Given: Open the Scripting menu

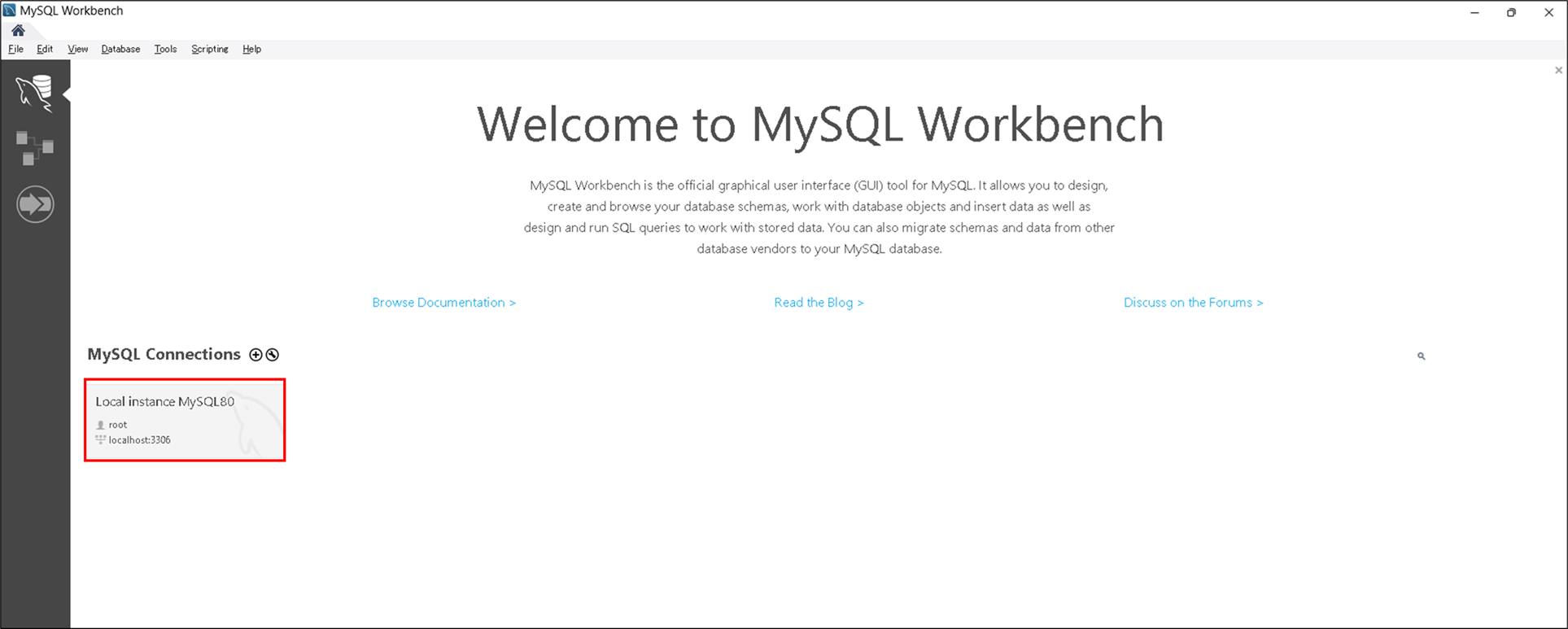Looking at the screenshot, I should [x=209, y=49].
